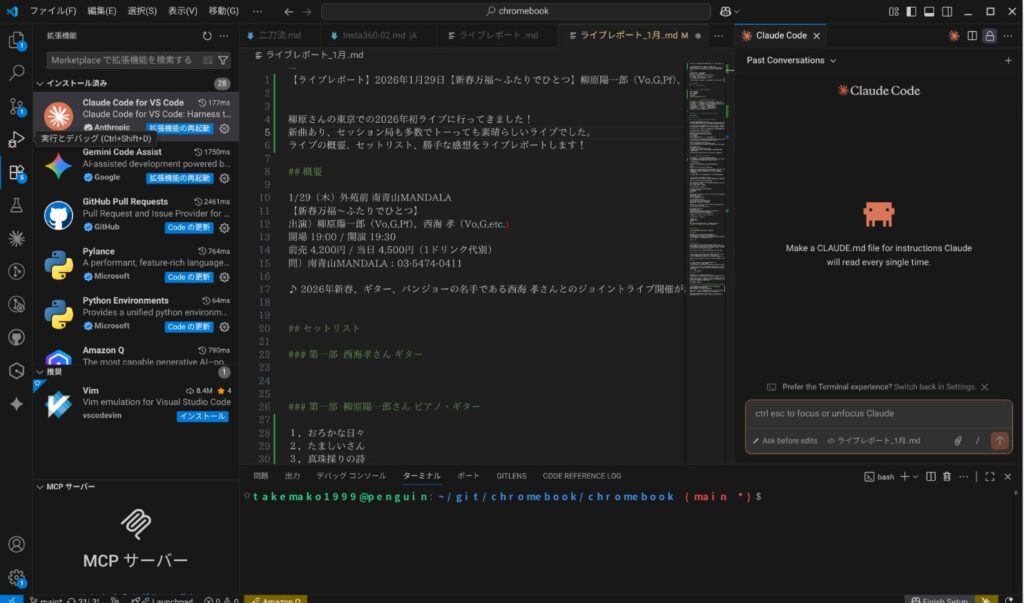Viewport: 1024px width, 603px height.
Task: Open the Explorer view in activity bar
Action: pyautogui.click(x=16, y=41)
